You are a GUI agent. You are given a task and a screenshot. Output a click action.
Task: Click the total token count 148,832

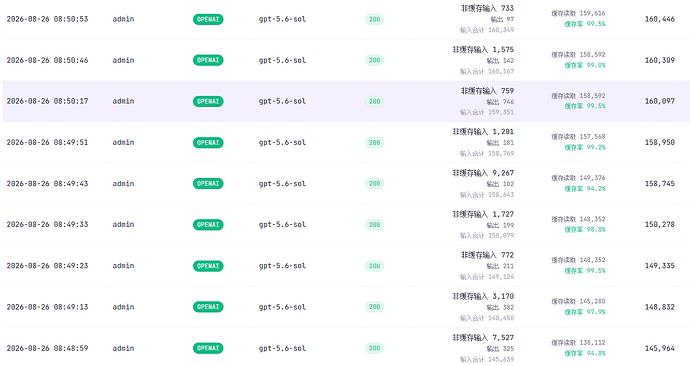pos(660,307)
